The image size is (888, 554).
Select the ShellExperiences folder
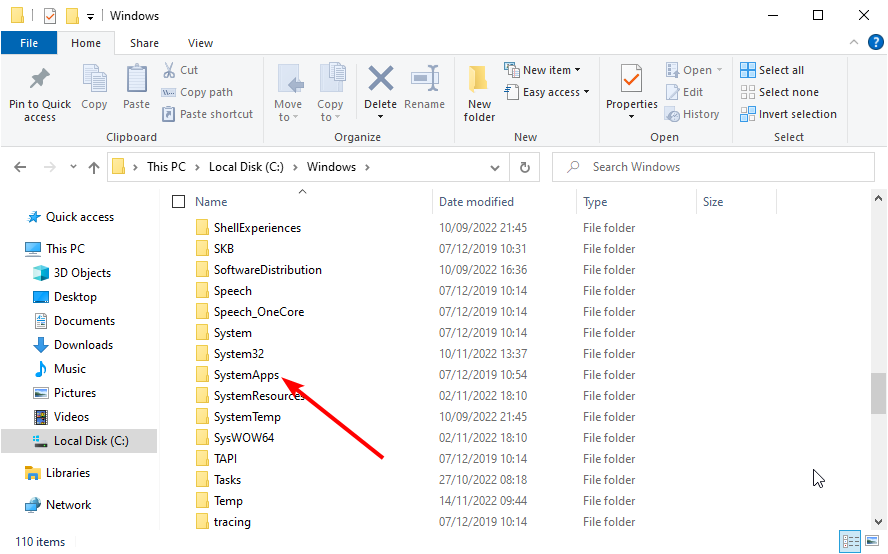[x=257, y=228]
